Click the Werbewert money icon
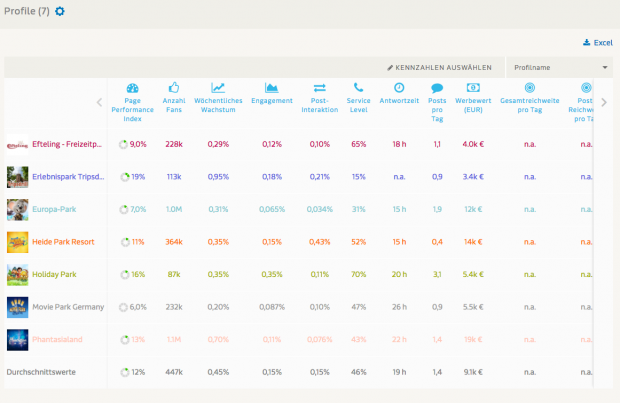This screenshot has width=620, height=403. [476, 88]
